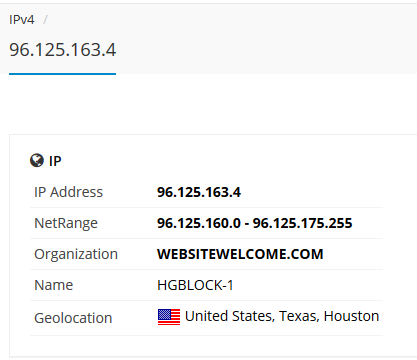Select the HGBLOCK-1 network name

click(195, 285)
